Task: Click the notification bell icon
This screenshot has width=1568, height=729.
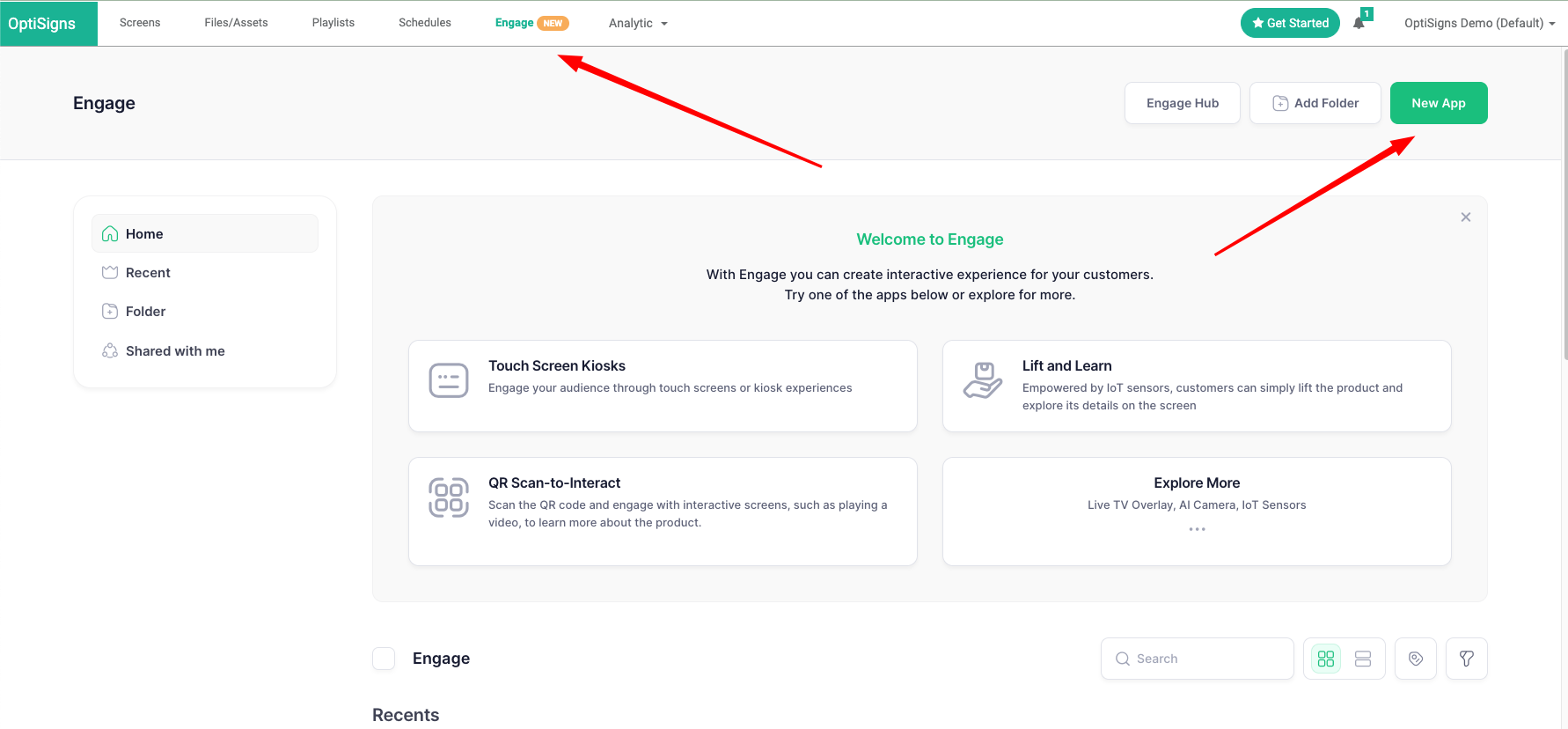Action: tap(1359, 24)
